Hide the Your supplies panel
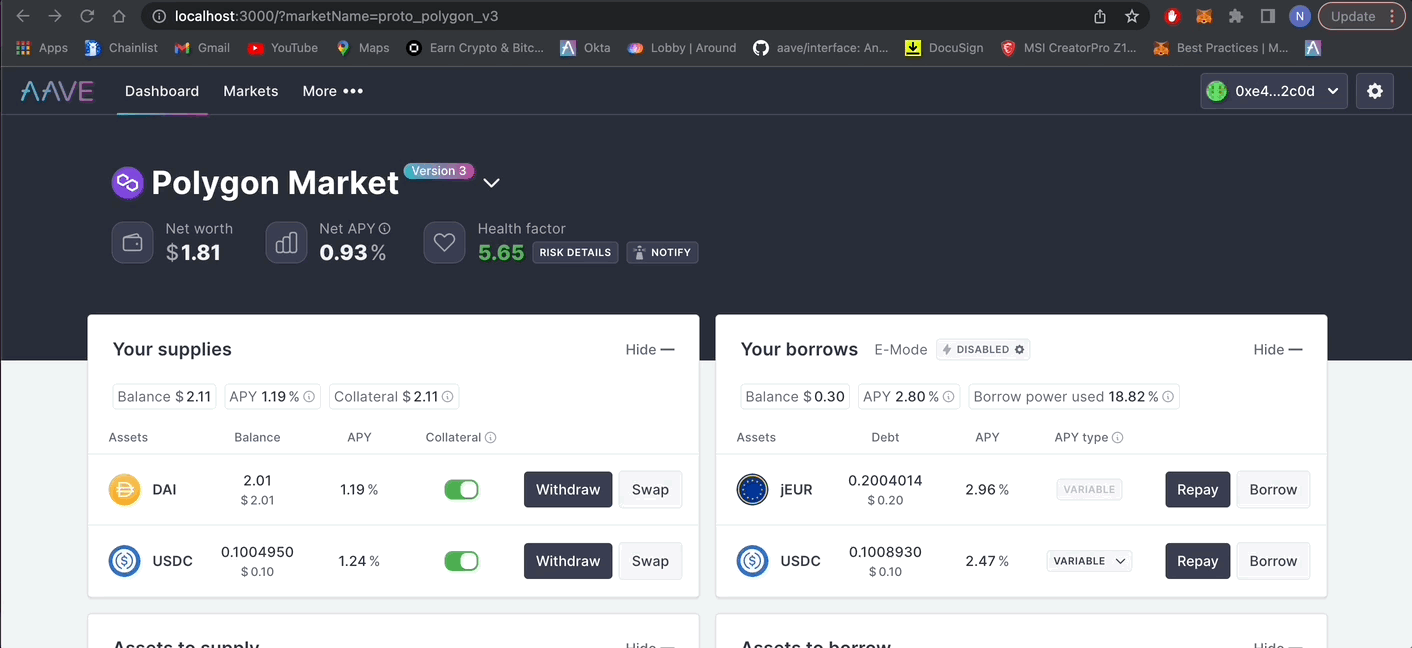Image resolution: width=1412 pixels, height=648 pixels. point(650,350)
